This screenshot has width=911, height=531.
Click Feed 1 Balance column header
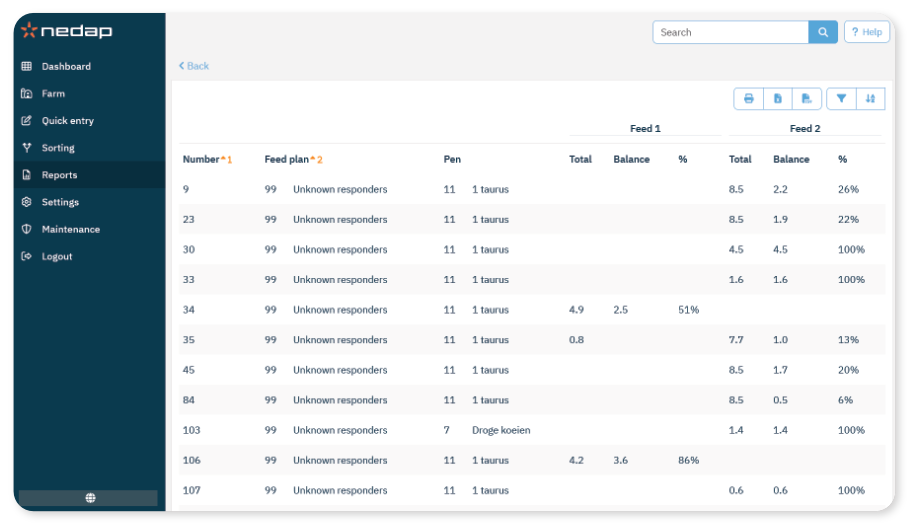click(632, 159)
